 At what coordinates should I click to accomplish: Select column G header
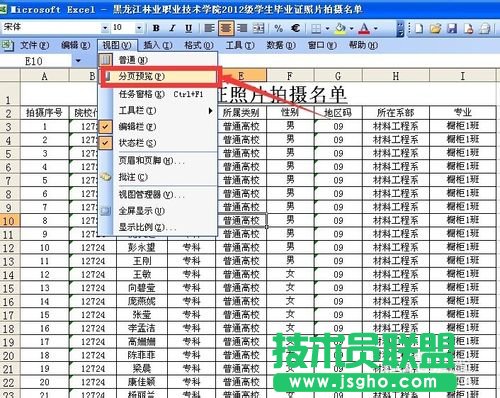pos(338,76)
